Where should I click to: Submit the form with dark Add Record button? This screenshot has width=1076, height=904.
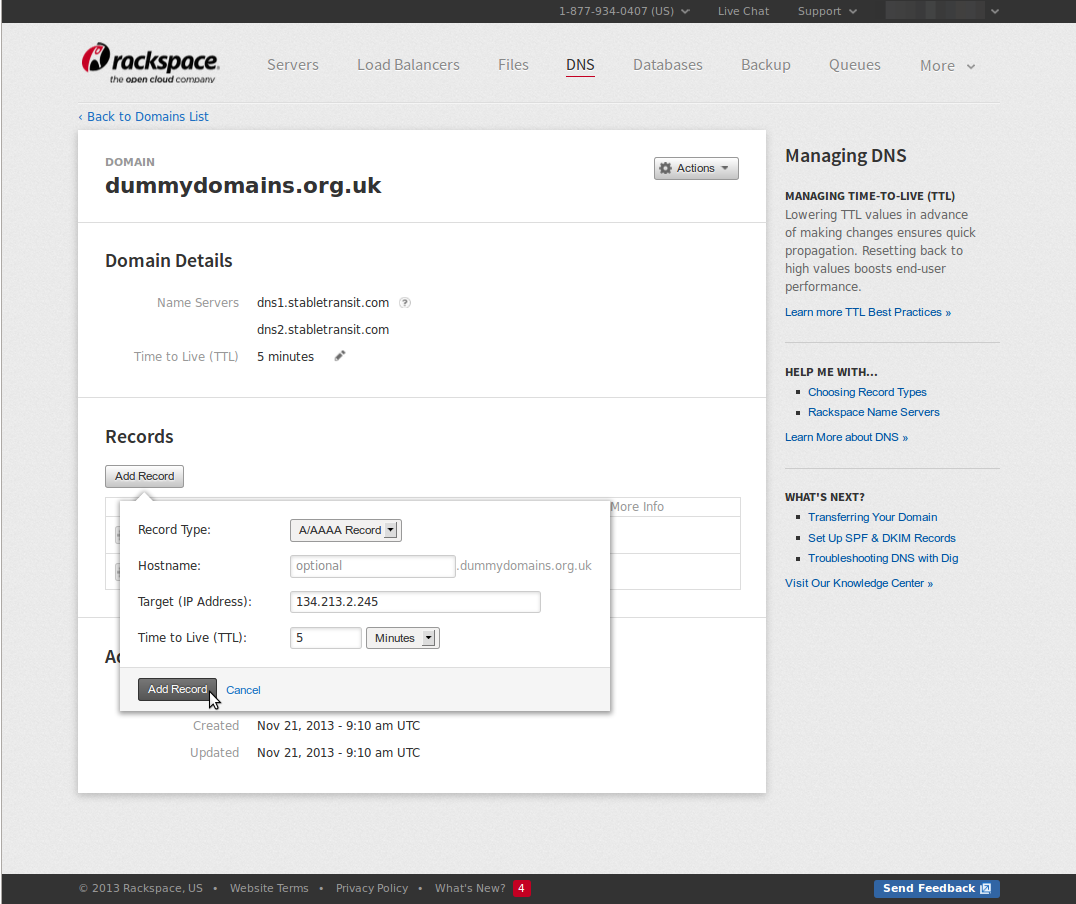(x=177, y=689)
